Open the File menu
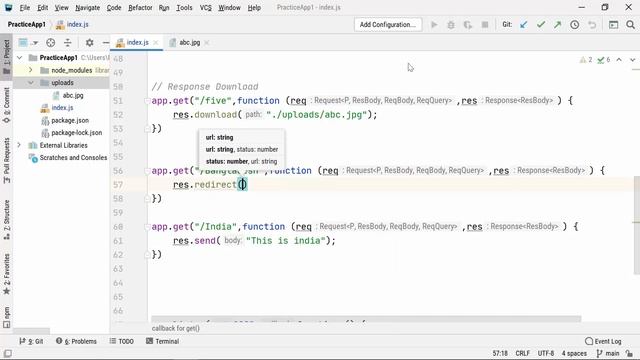640x360 pixels. [24, 8]
